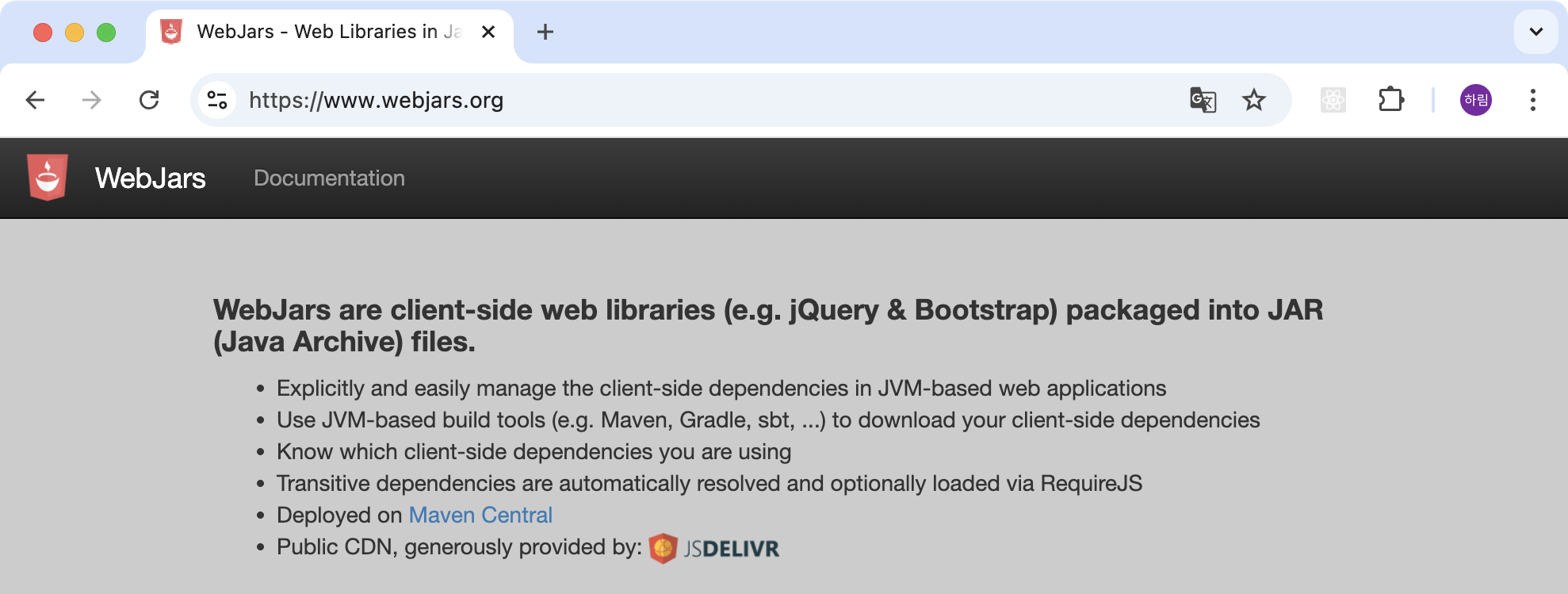Click the macOS green fullscreen button
Screen dimensions: 1568x594
pos(106,32)
